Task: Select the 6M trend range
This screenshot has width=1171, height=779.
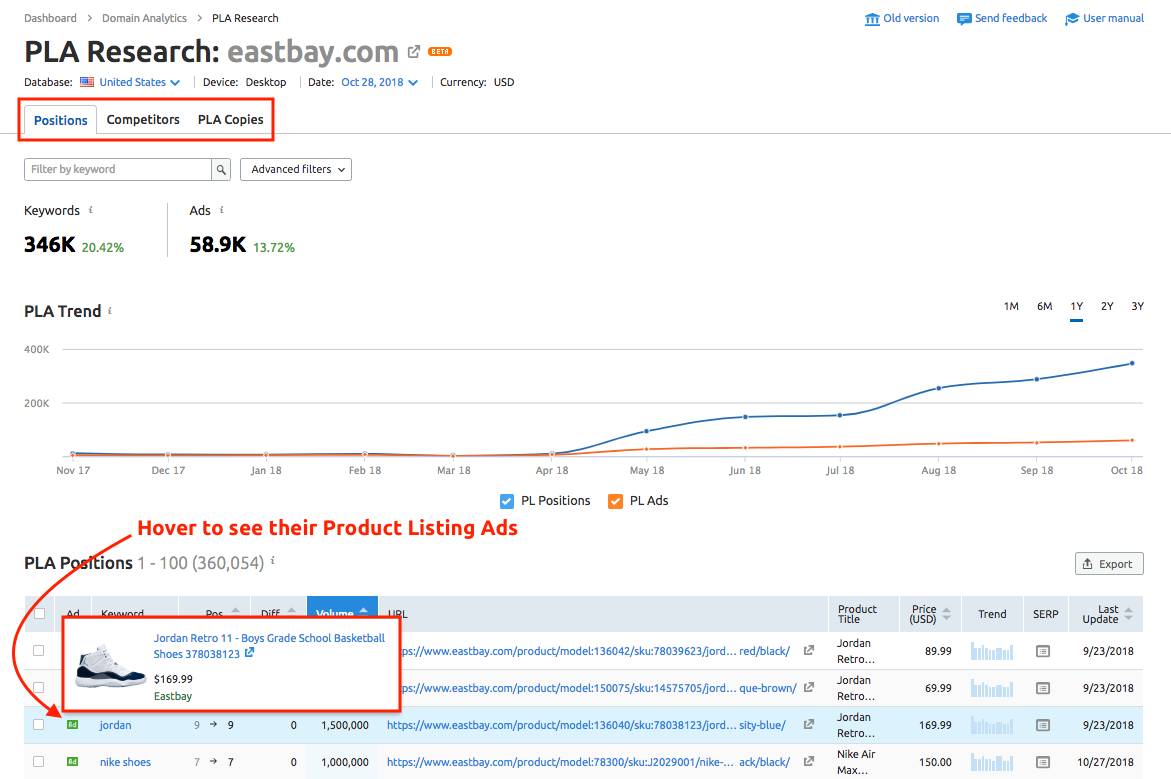Action: coord(1044,306)
